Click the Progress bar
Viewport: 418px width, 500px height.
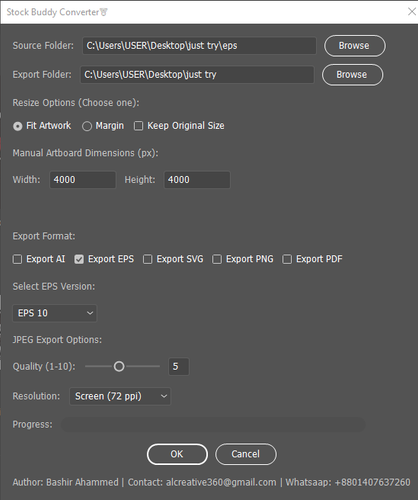point(213,425)
